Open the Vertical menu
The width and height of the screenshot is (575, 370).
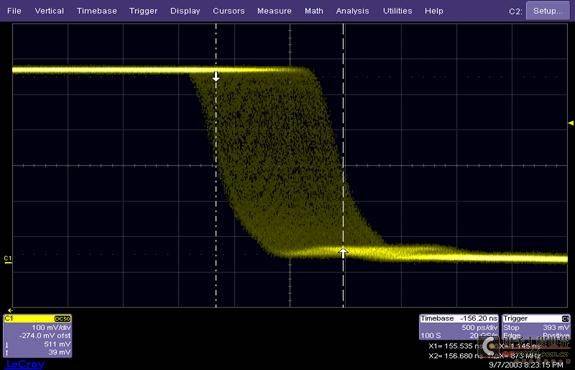[49, 11]
